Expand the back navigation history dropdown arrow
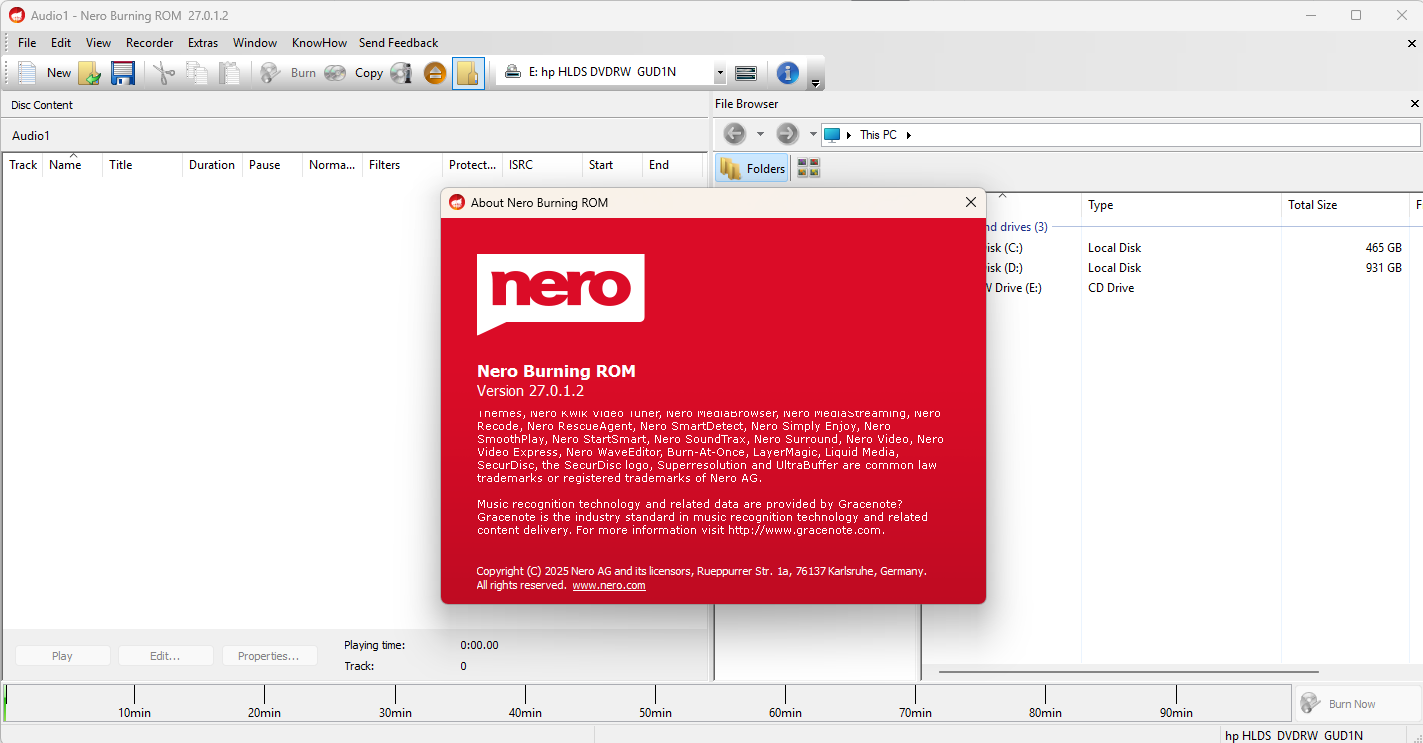 760,134
